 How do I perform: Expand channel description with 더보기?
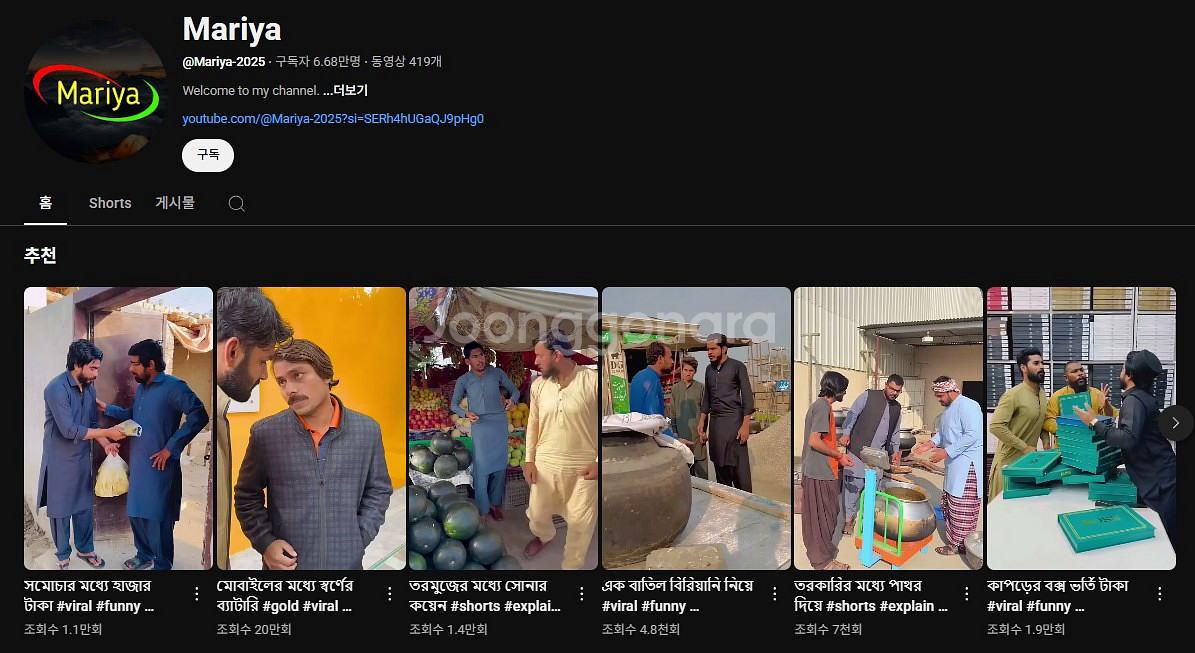coord(345,91)
